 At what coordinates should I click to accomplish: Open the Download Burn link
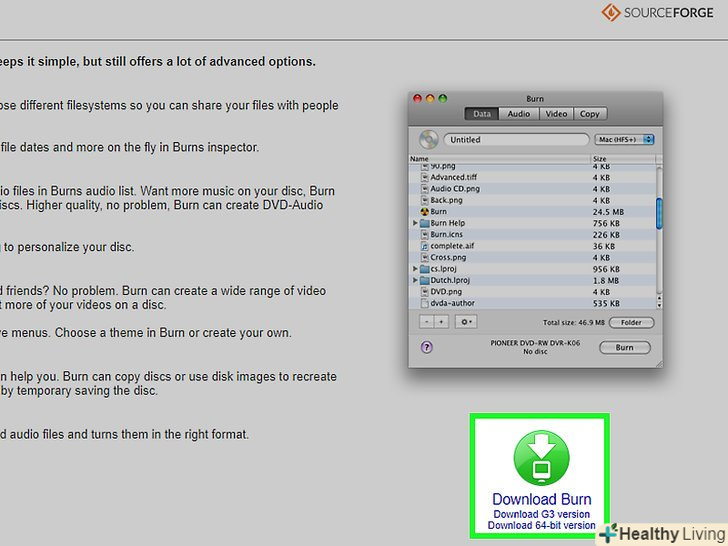pyautogui.click(x=541, y=499)
